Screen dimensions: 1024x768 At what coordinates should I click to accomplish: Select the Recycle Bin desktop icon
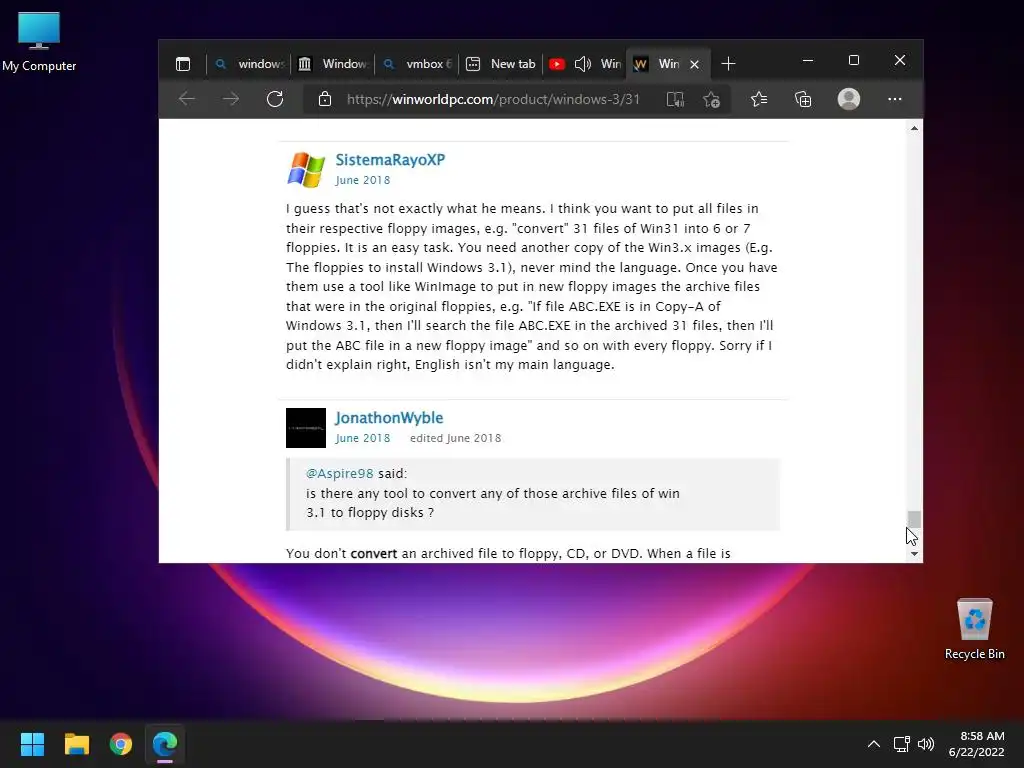point(974,629)
